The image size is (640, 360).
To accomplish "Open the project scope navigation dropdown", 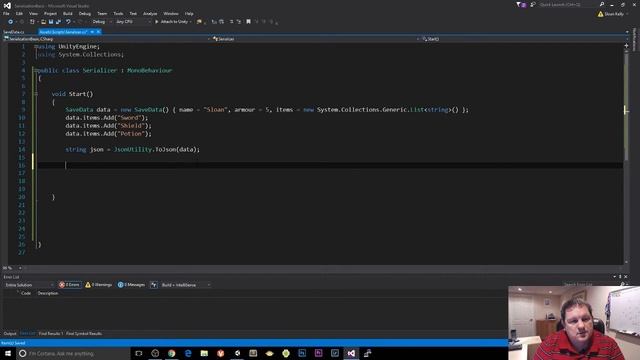I will pyautogui.click(x=107, y=39).
